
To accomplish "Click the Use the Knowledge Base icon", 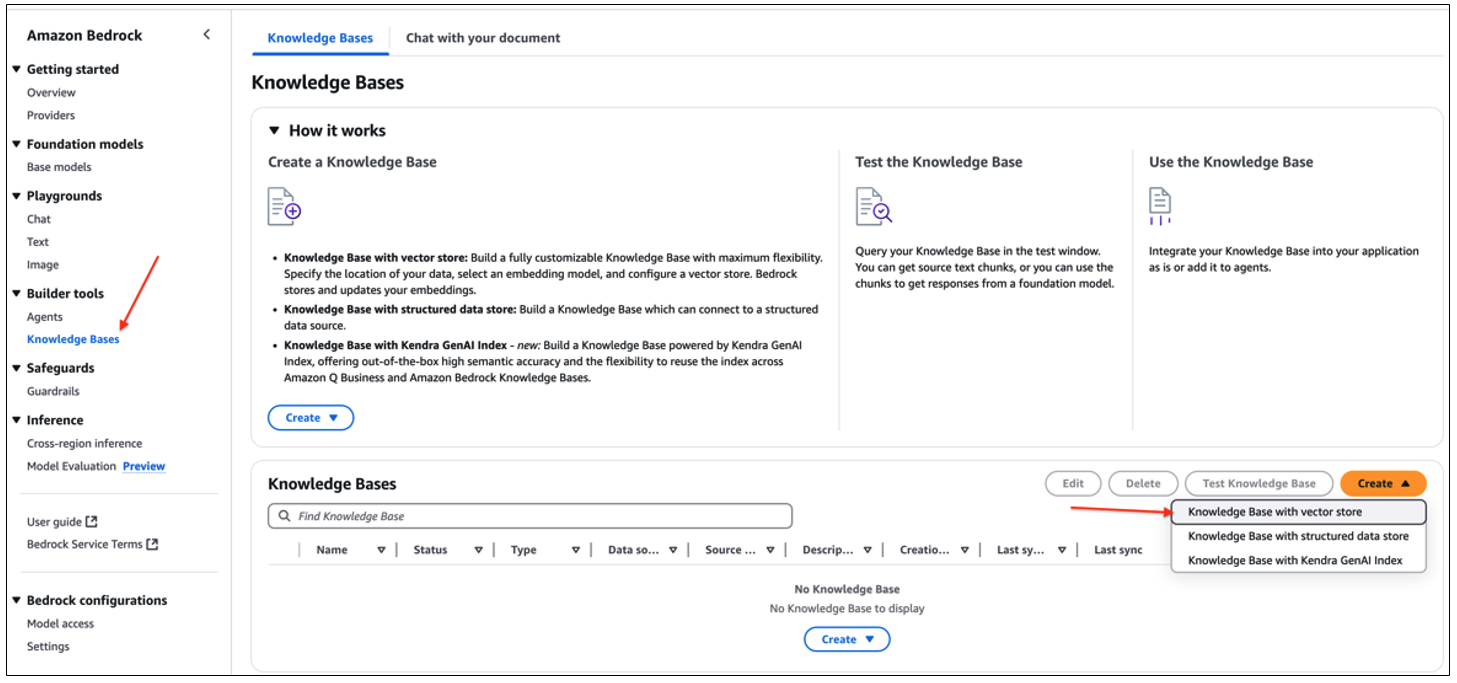I will [x=1160, y=206].
